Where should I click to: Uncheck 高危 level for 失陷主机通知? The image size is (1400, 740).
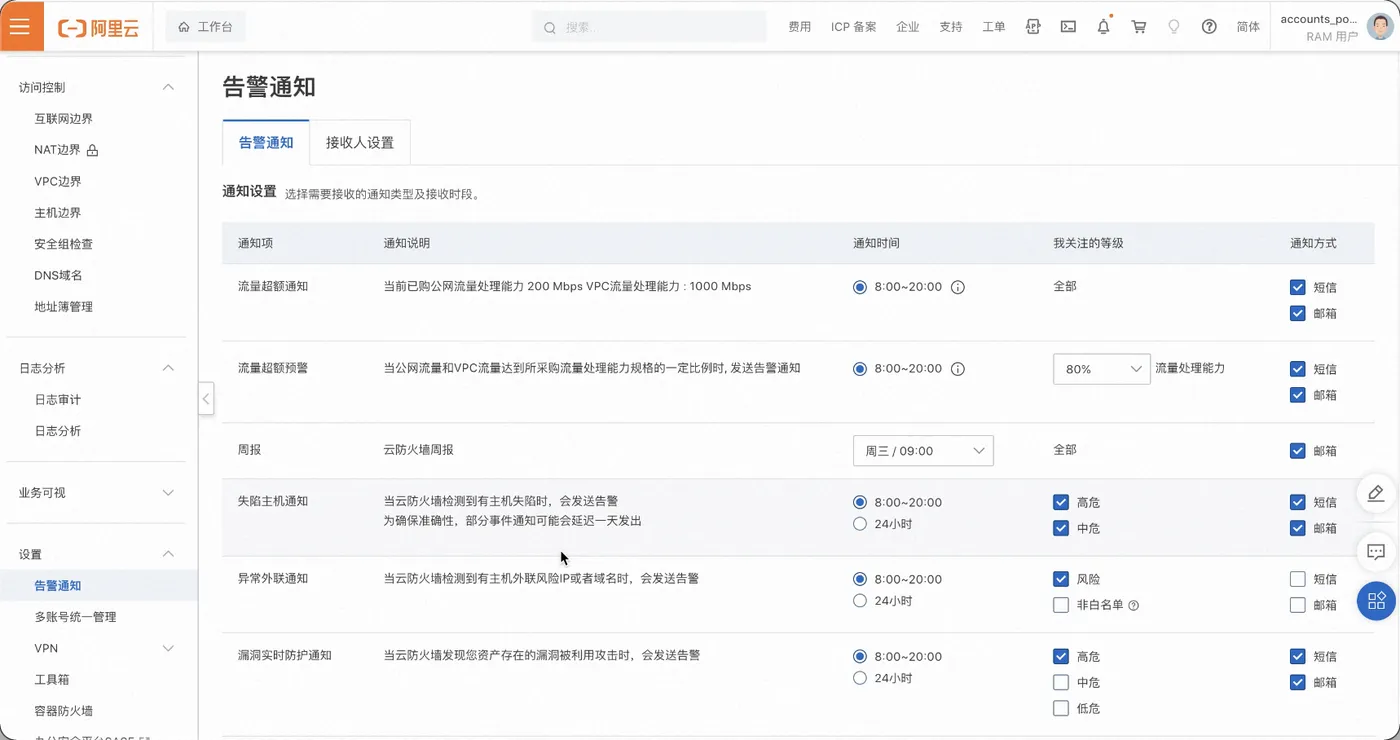[1061, 502]
